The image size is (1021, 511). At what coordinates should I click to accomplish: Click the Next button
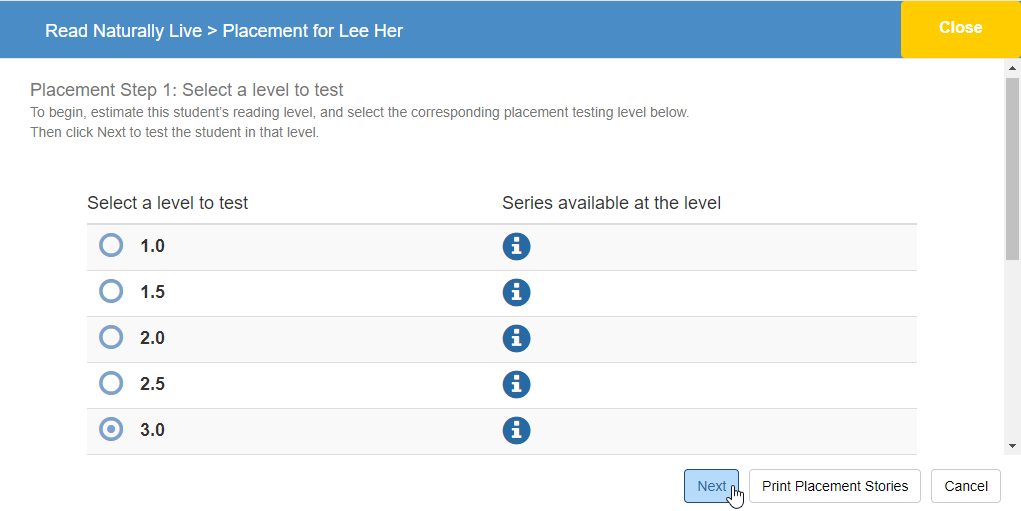pyautogui.click(x=711, y=486)
